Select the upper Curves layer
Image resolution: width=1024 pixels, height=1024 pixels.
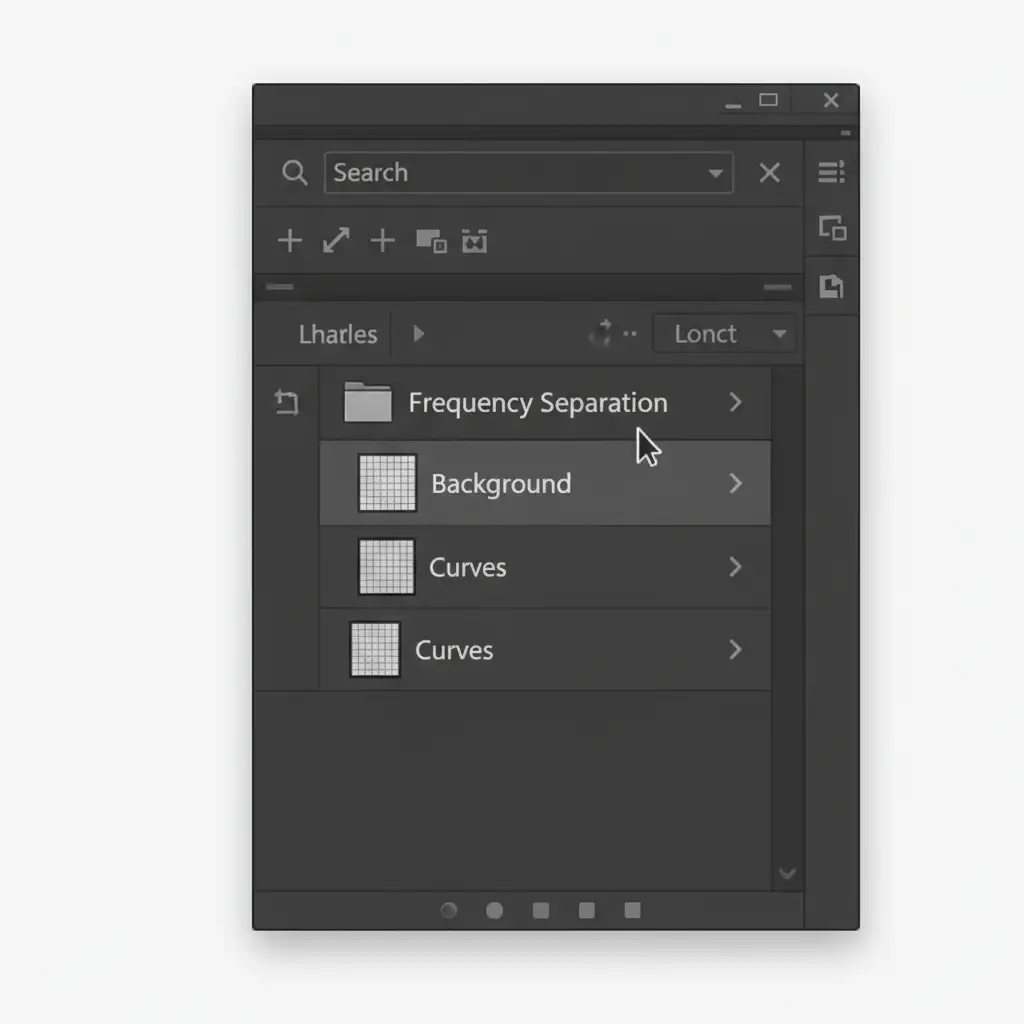(x=467, y=567)
